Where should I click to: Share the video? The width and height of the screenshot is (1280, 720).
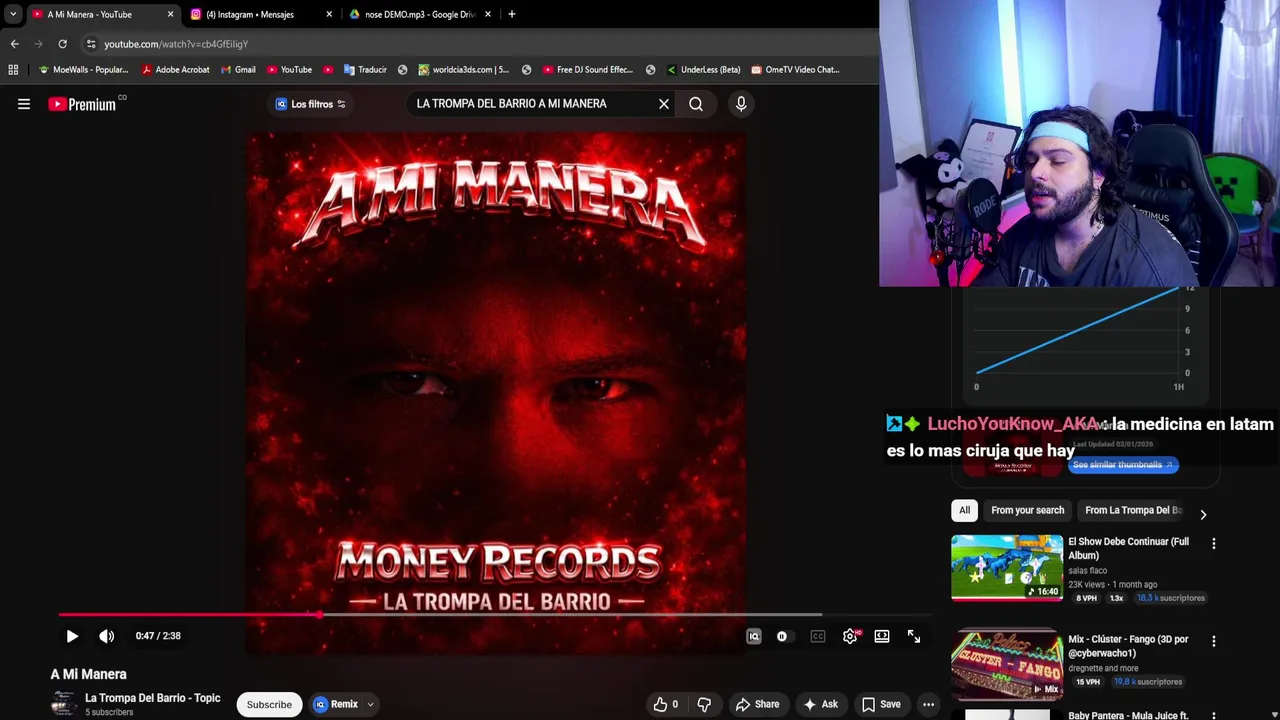757,704
